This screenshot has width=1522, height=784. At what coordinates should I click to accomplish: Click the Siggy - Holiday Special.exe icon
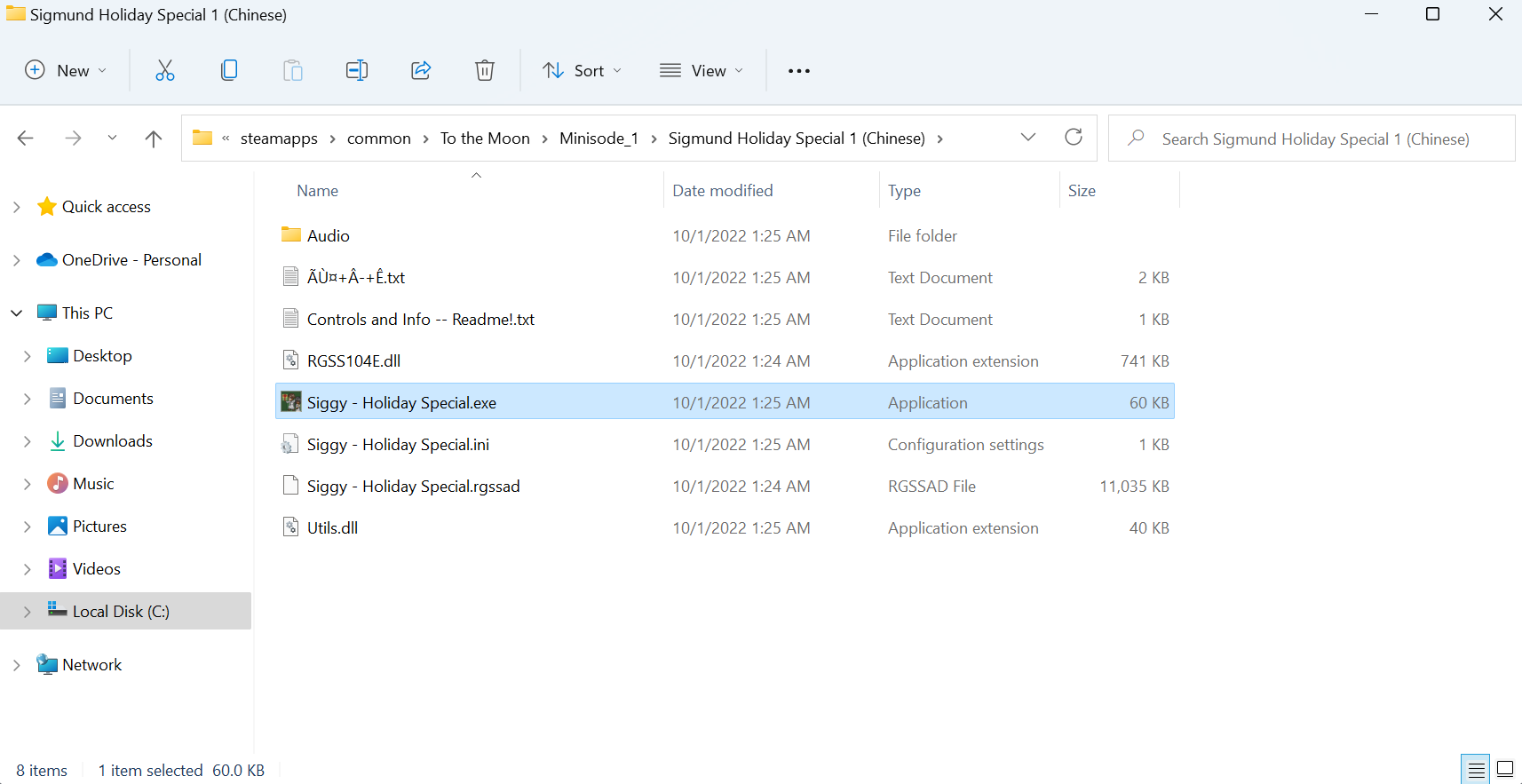coord(291,402)
